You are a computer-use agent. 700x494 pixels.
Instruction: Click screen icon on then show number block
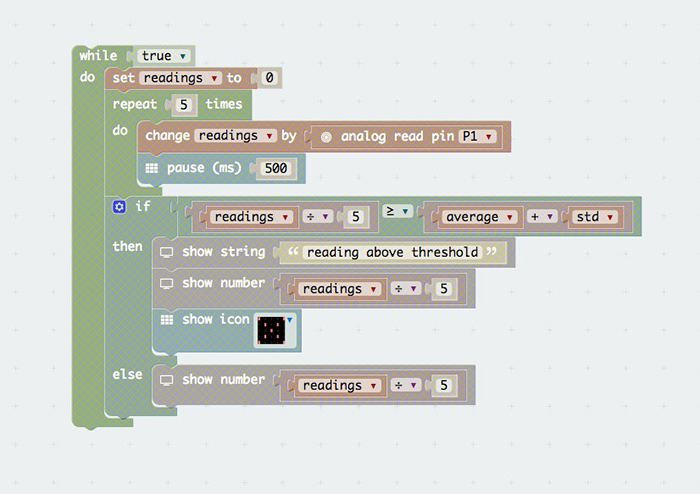click(167, 284)
